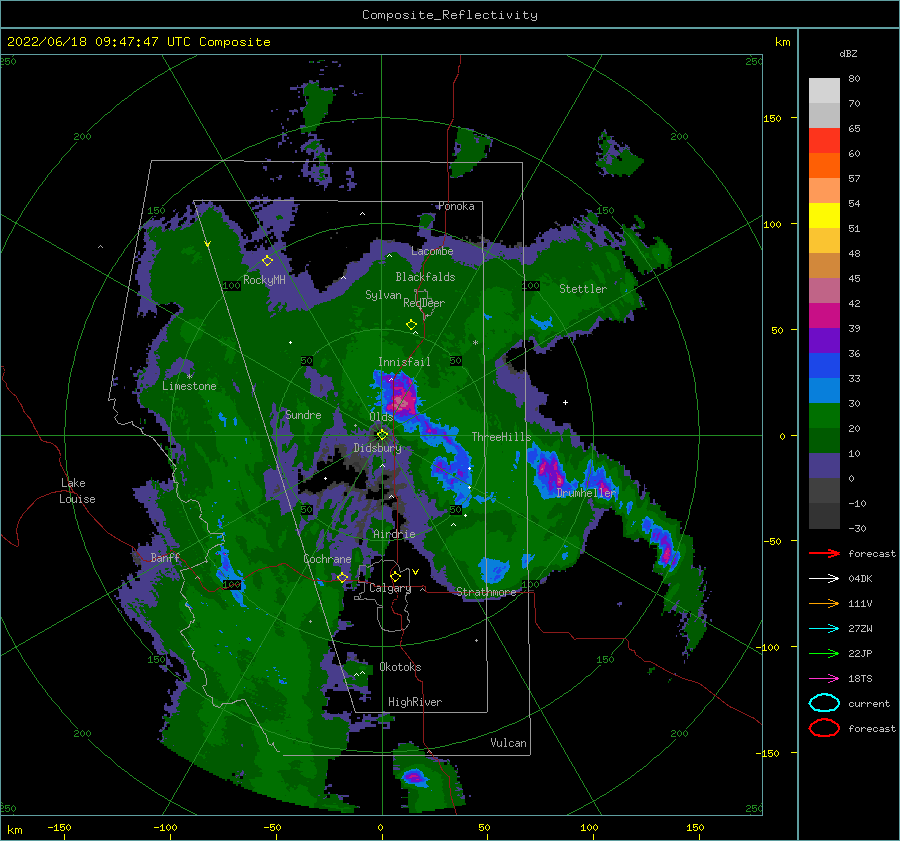Pick the bright green 30–20 dBZ swatch
This screenshot has width=900, height=841.
point(824,415)
